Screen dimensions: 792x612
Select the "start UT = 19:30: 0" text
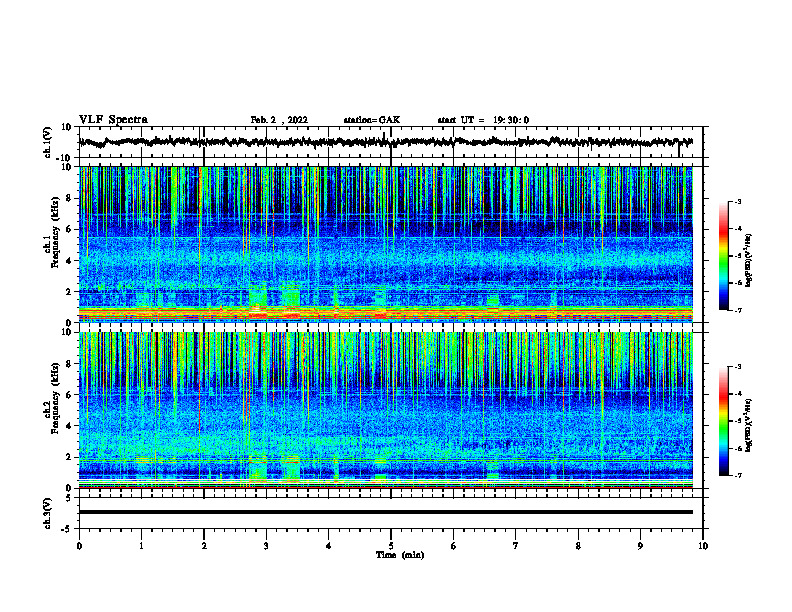pyautogui.click(x=483, y=120)
